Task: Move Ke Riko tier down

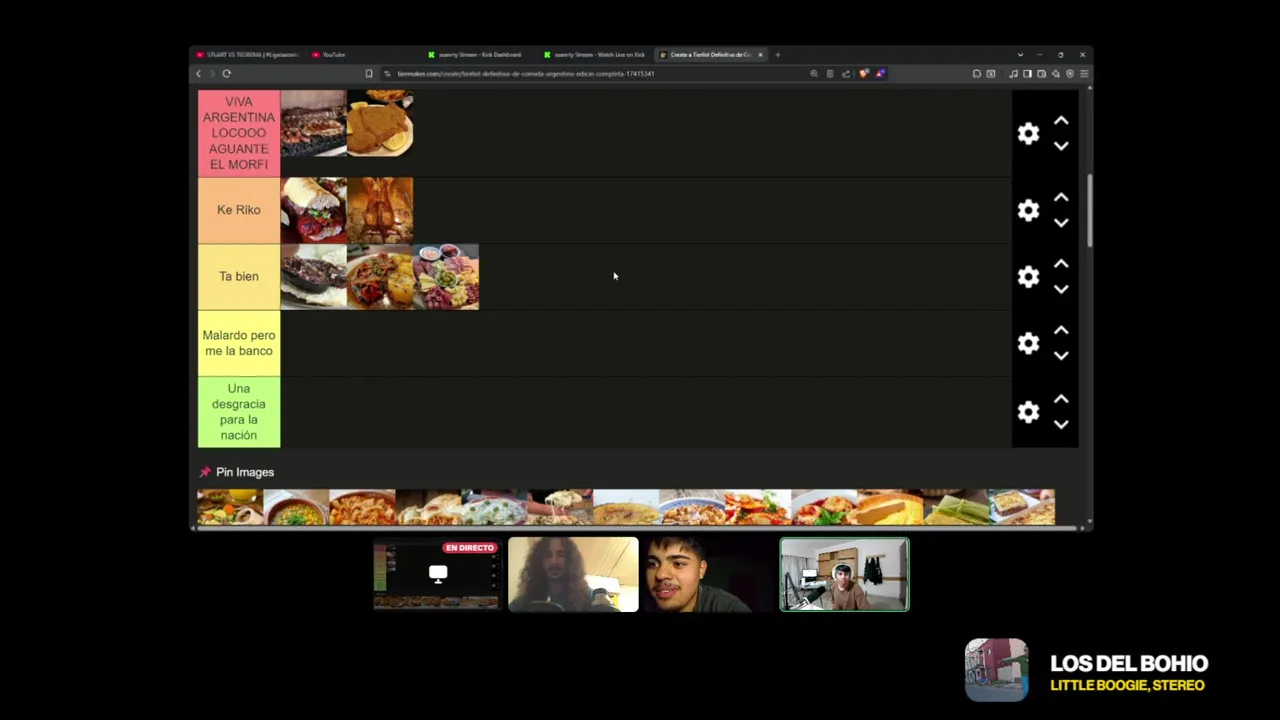Action: click(x=1061, y=223)
